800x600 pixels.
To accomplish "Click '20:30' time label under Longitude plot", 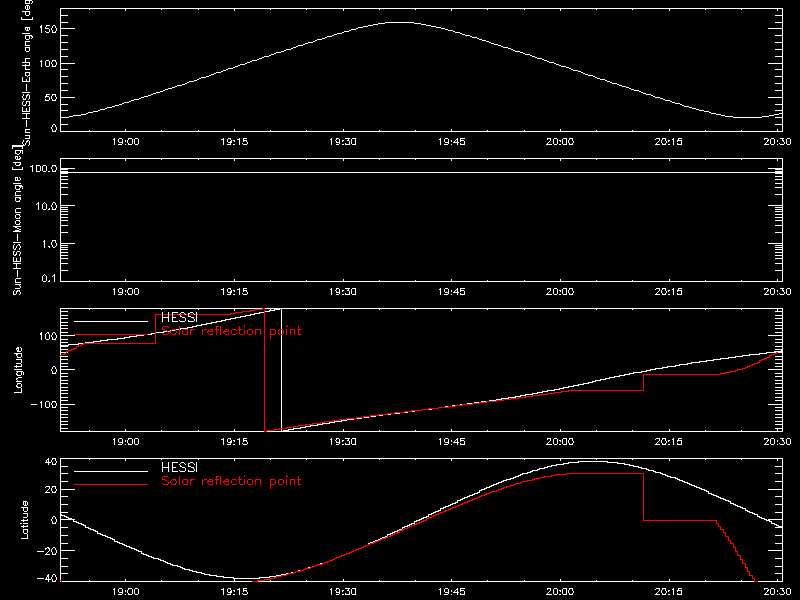I will pos(778,442).
